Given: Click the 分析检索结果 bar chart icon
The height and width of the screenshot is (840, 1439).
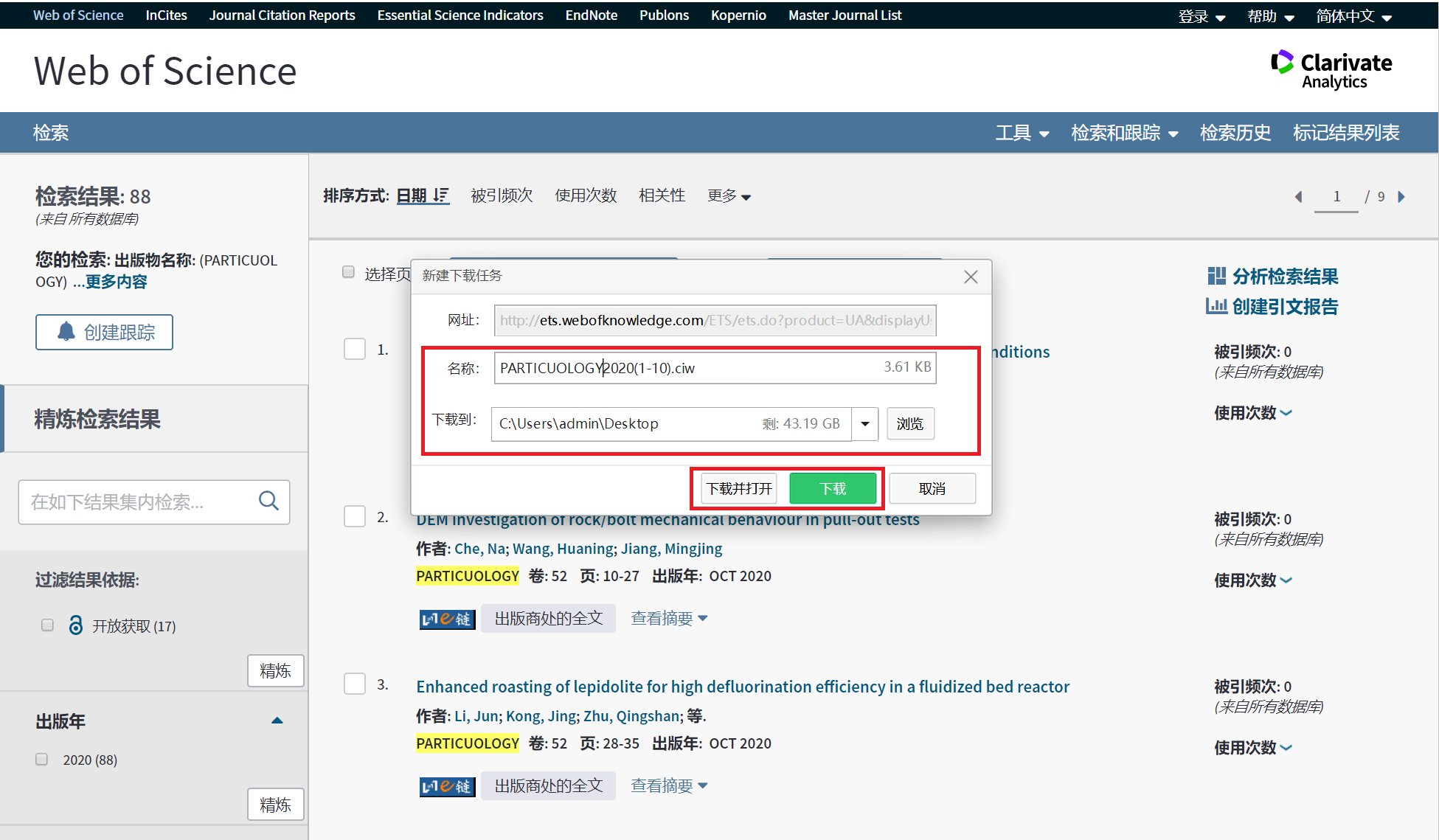Looking at the screenshot, I should click(1216, 277).
